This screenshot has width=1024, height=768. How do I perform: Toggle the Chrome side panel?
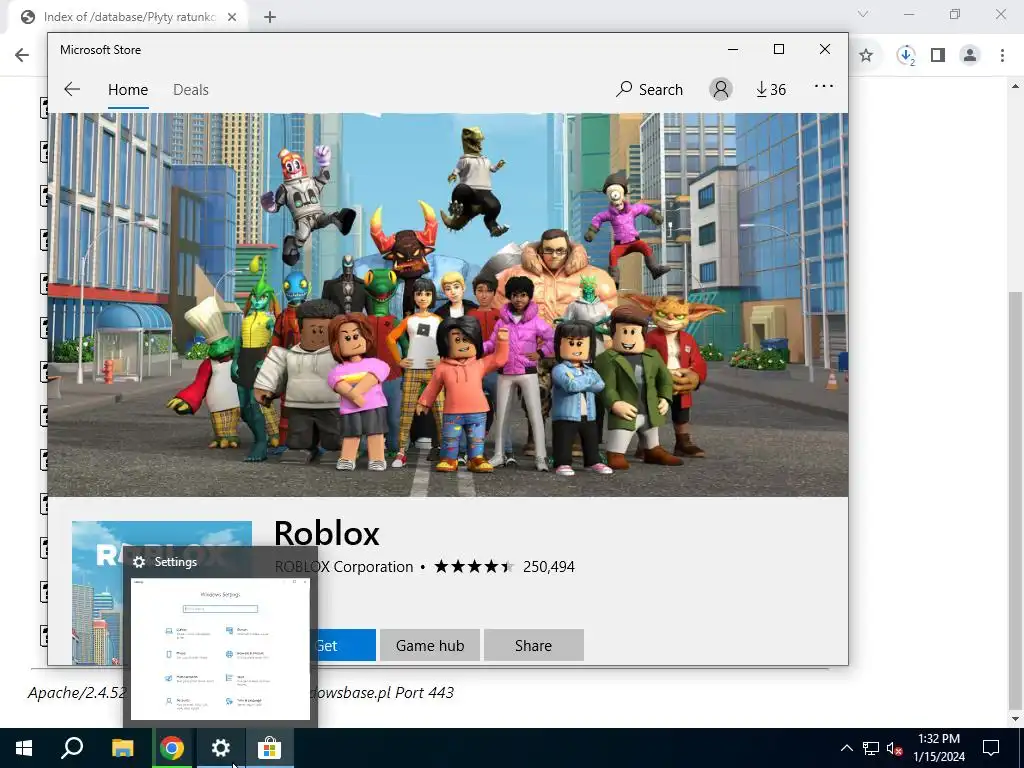[x=938, y=56]
